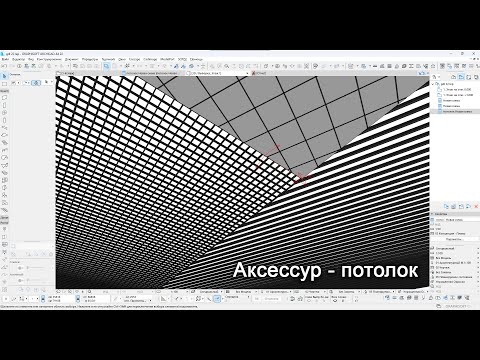Click the Параметры... button in view properties
The height and width of the screenshot is (360, 480).
click(x=455, y=239)
